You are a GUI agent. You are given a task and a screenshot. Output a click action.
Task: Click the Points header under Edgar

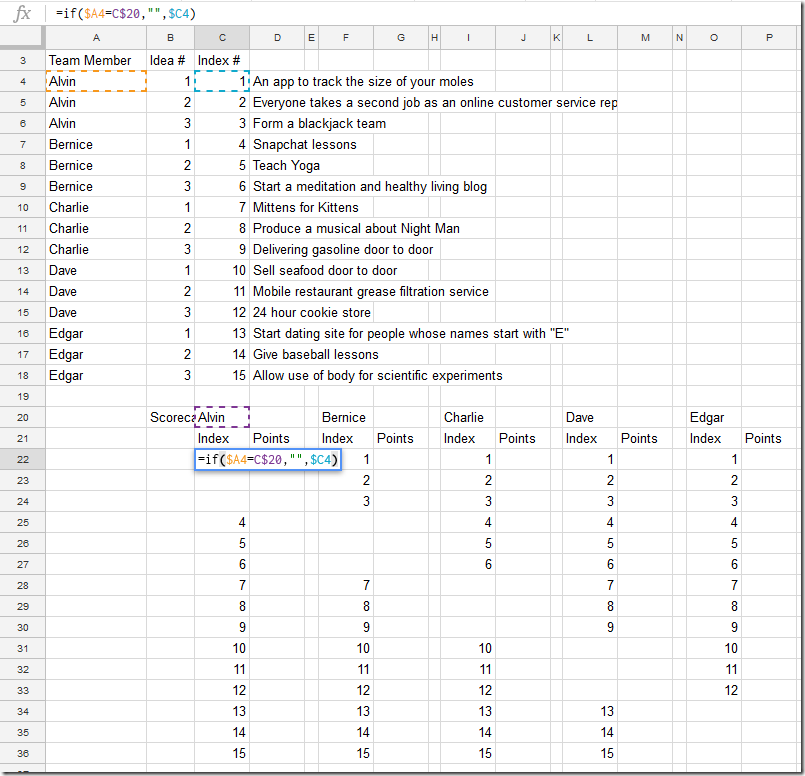[x=769, y=439]
